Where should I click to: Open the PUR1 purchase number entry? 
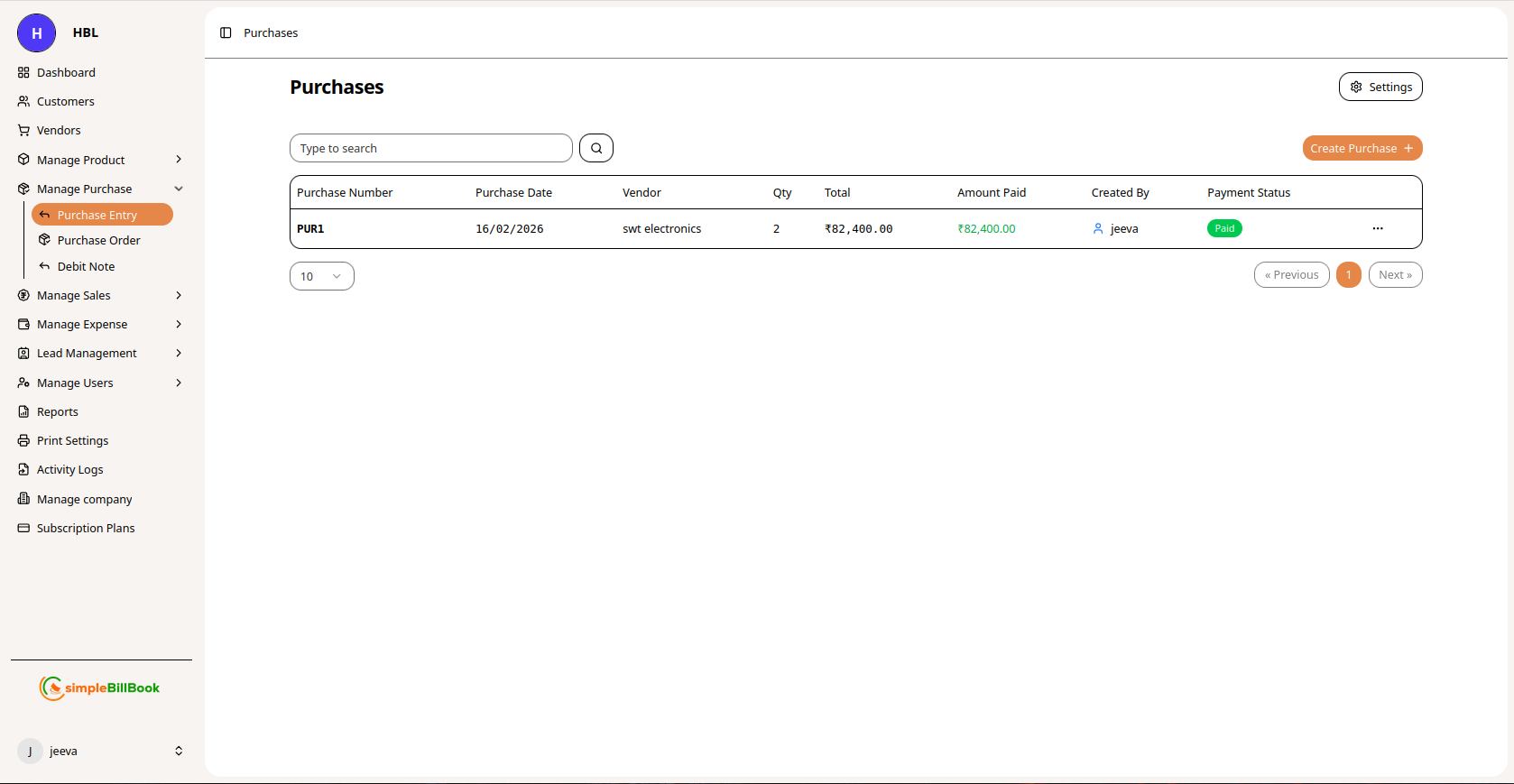pos(310,229)
